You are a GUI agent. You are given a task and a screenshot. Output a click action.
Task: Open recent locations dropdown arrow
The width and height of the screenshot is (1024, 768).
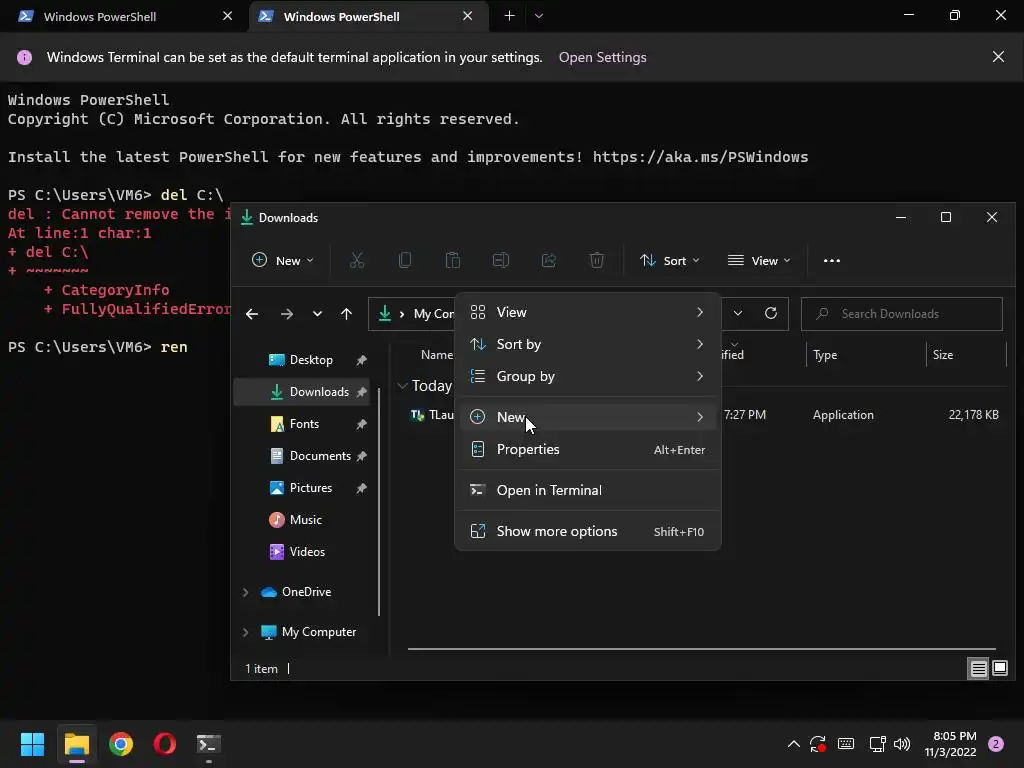317,314
